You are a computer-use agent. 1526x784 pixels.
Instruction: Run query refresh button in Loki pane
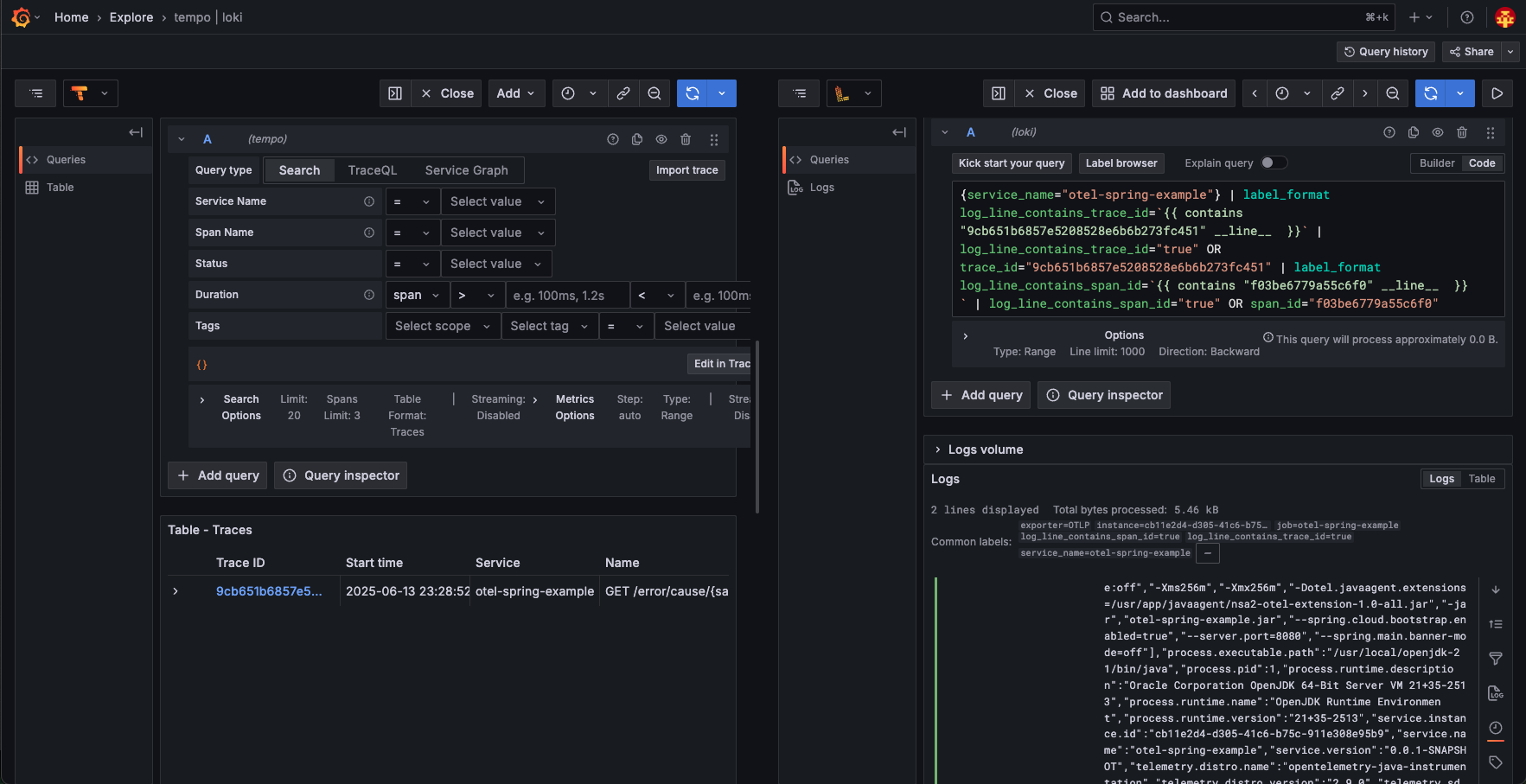(x=1431, y=93)
